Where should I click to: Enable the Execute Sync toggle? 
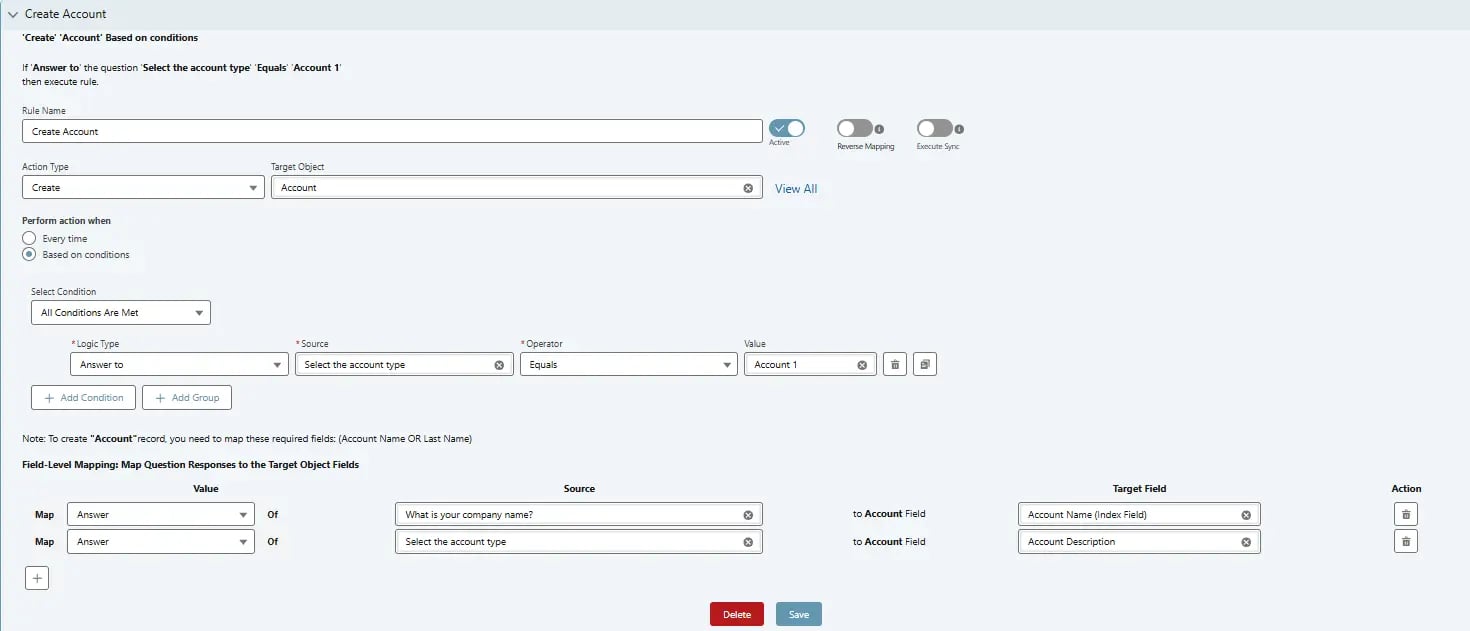(935, 128)
